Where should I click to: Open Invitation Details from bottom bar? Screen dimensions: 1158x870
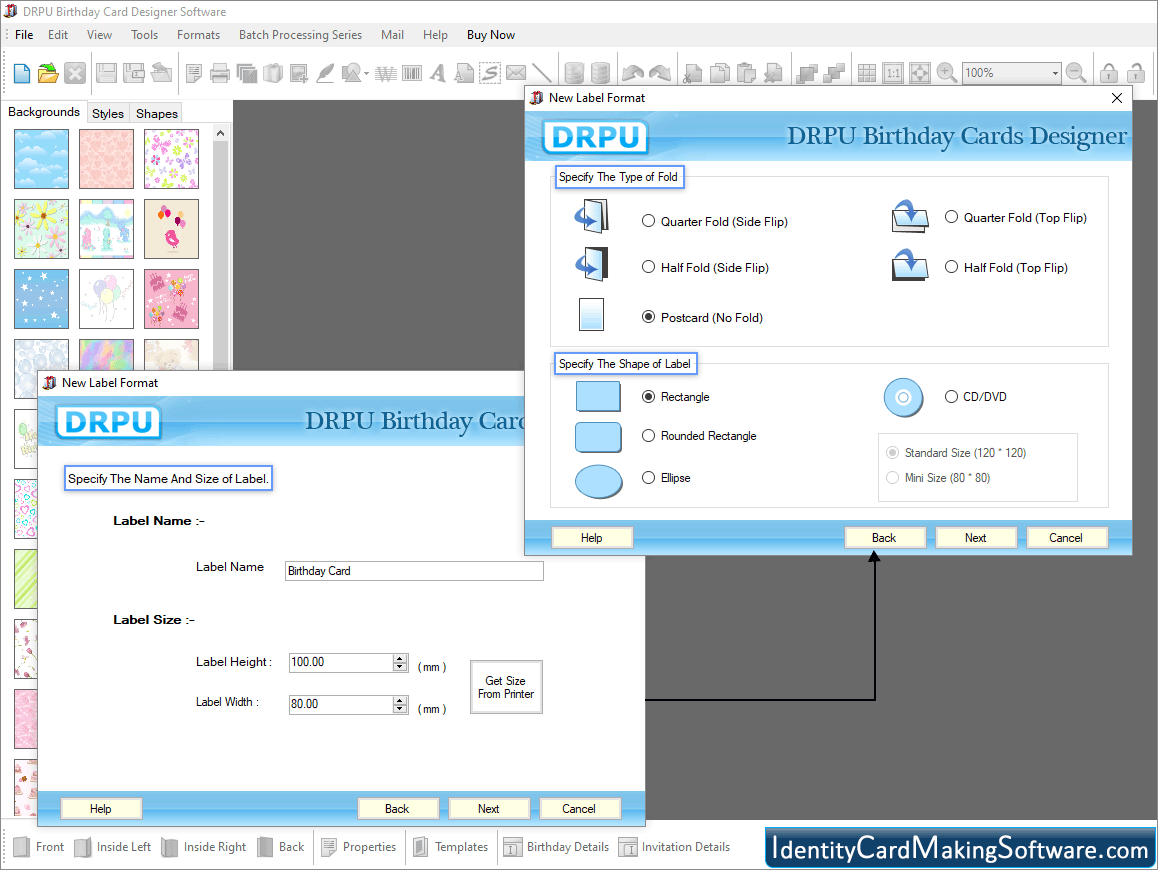pos(674,847)
